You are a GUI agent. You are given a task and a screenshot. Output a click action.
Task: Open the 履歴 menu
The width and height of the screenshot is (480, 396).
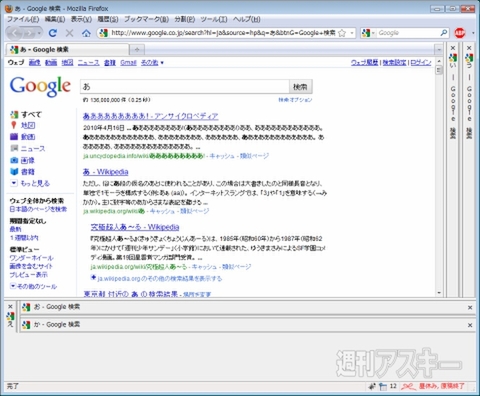click(x=108, y=19)
